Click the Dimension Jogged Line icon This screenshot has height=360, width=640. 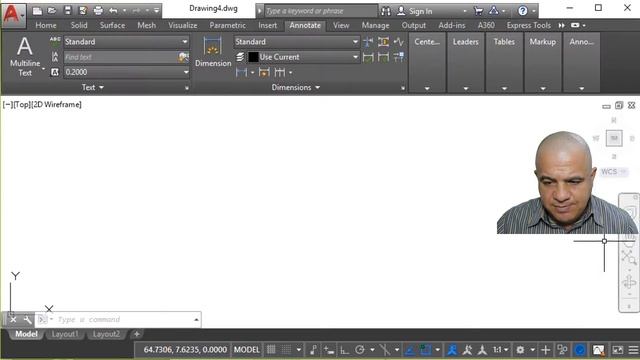click(399, 42)
